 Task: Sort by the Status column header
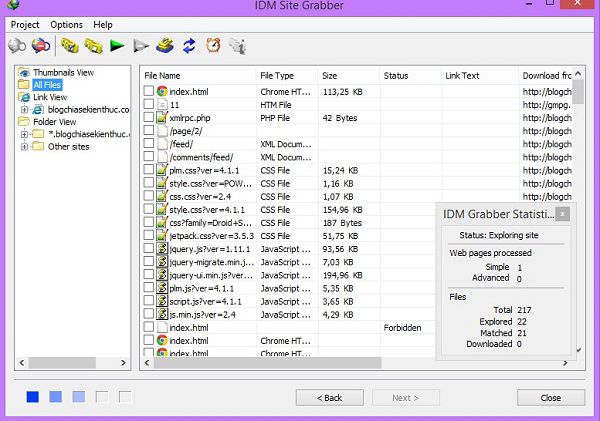tap(411, 75)
